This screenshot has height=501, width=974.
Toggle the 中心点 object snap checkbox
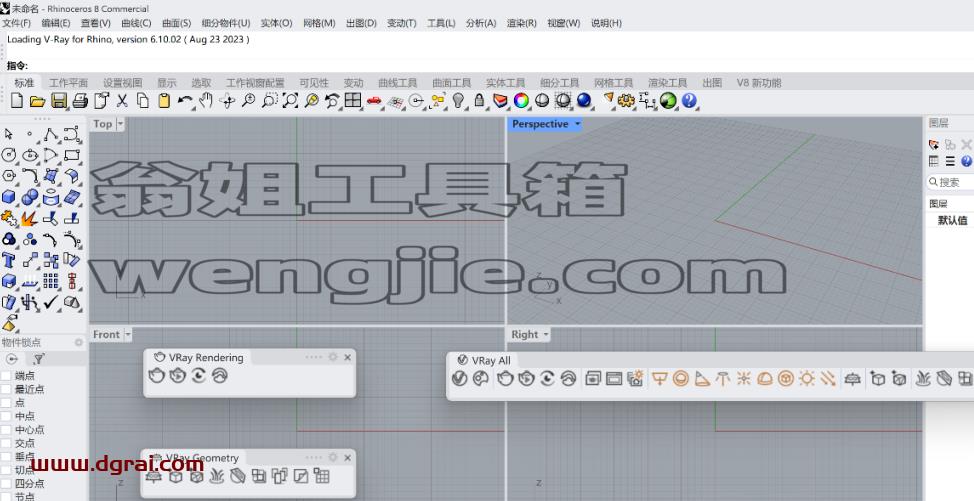pos(6,430)
